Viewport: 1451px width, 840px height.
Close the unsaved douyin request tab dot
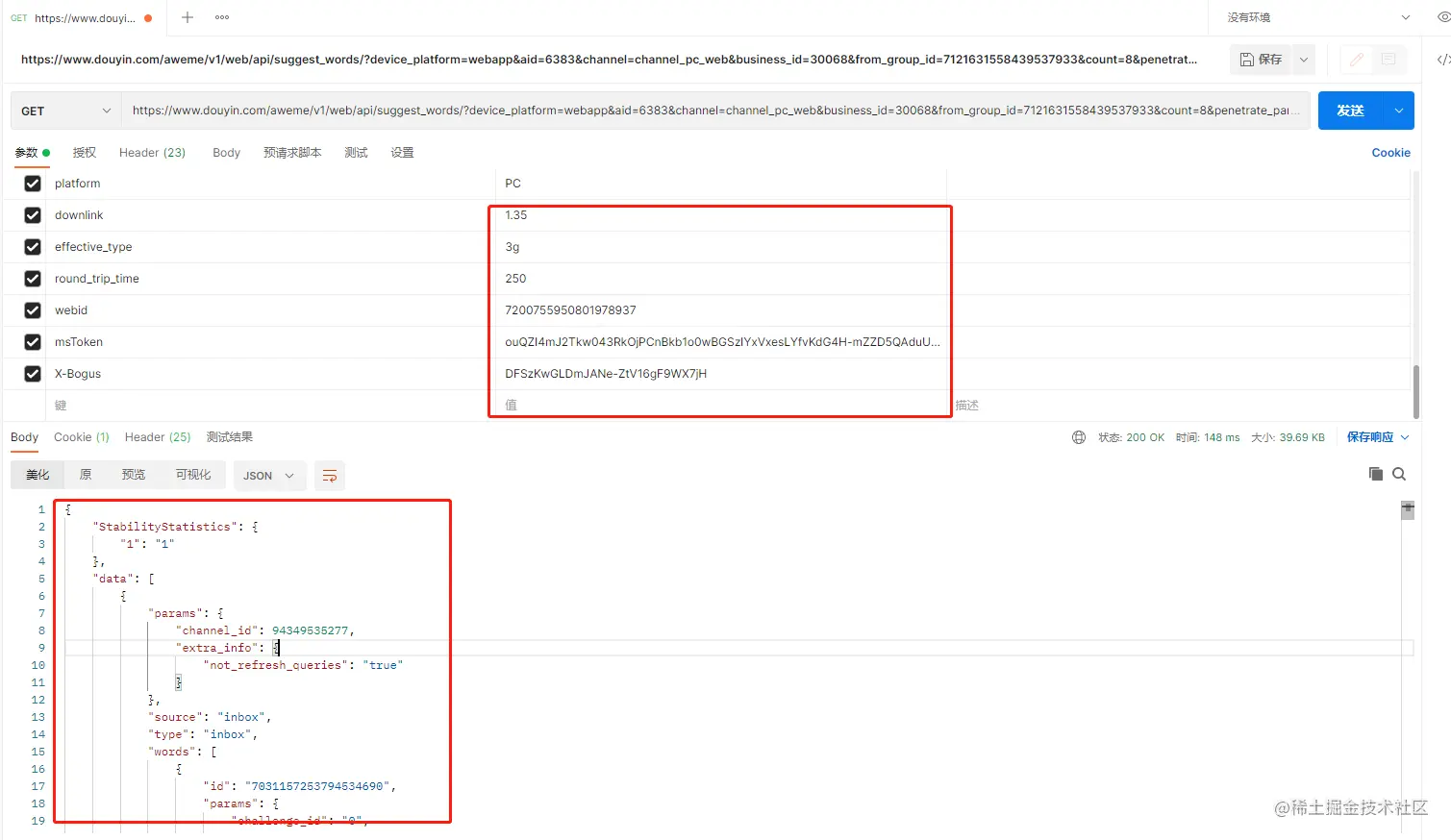(148, 18)
